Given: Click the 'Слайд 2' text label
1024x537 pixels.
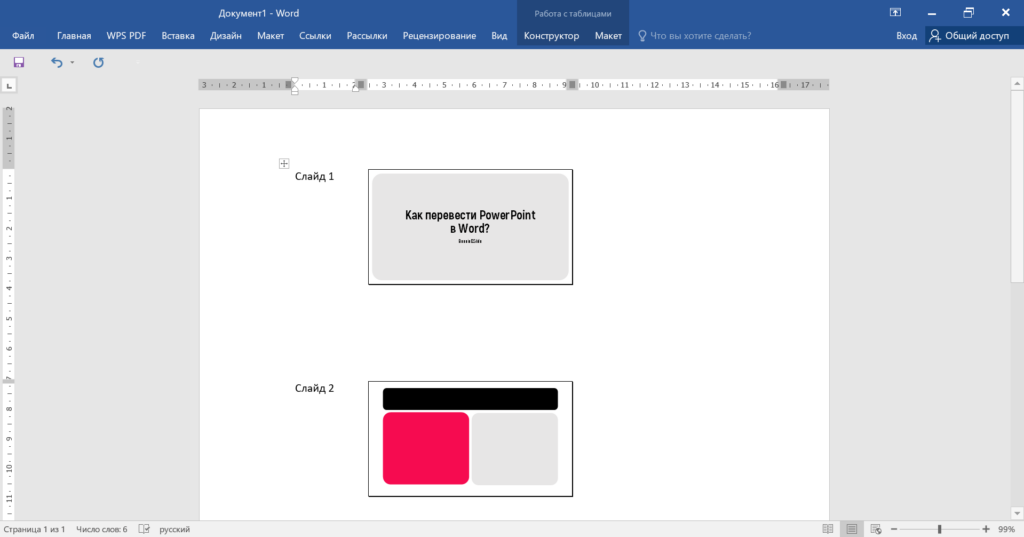Looking at the screenshot, I should click(314, 388).
